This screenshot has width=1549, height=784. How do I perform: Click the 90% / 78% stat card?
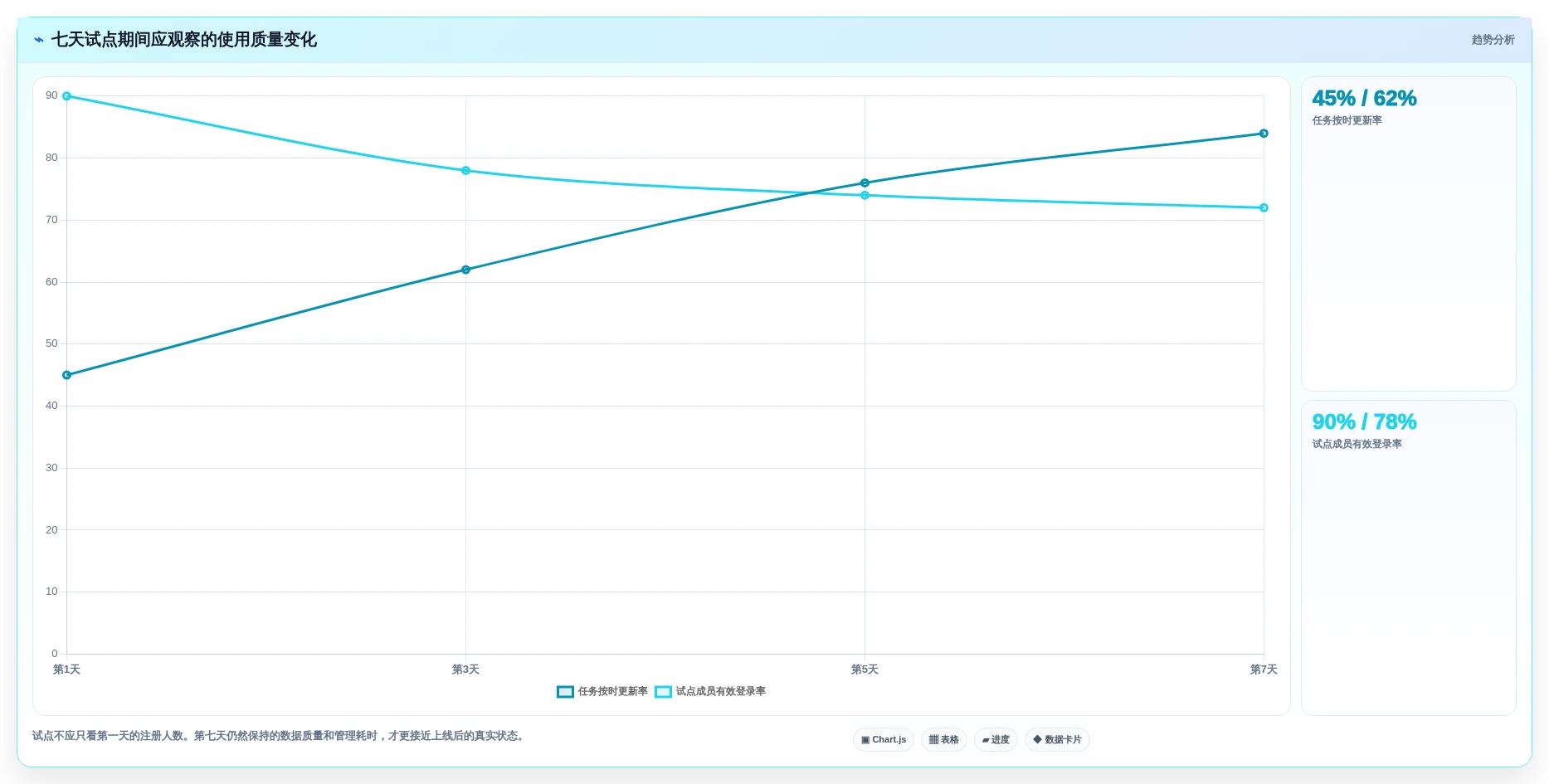(1408, 558)
